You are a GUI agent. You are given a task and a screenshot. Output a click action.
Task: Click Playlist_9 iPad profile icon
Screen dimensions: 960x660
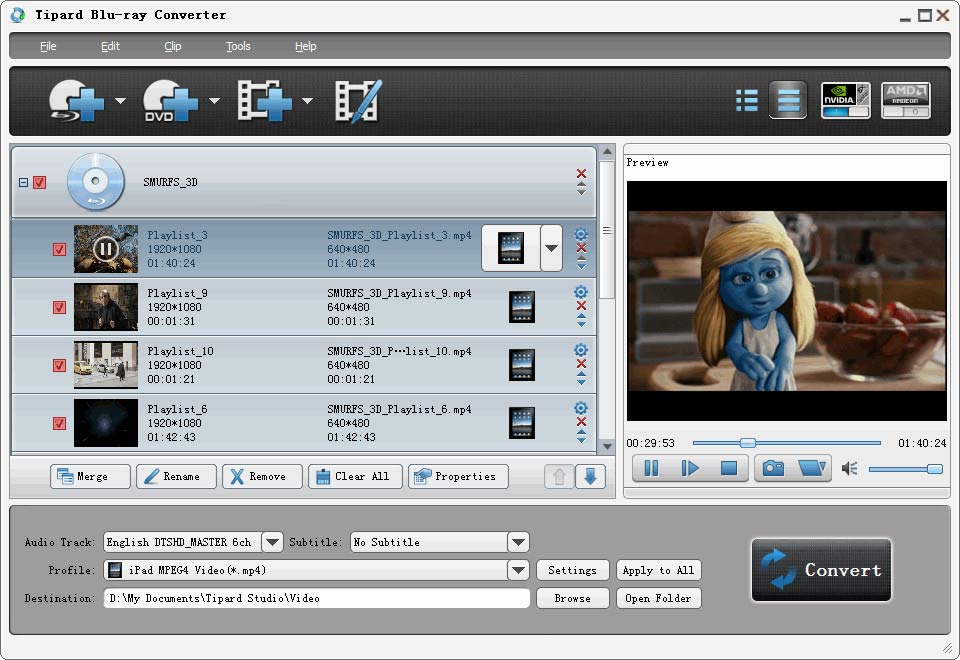pos(522,307)
